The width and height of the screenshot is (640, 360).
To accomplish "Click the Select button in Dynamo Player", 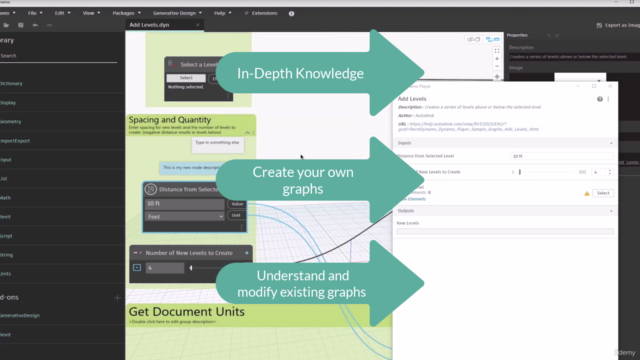I will 603,193.
